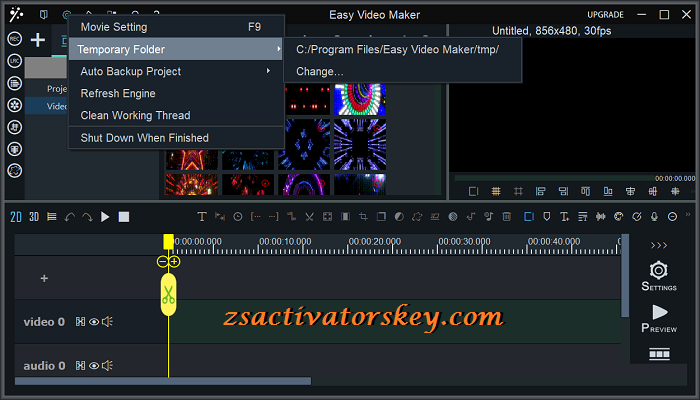Click the preview progress bar under video
The image size is (700, 400).
pyautogui.click(x=554, y=178)
